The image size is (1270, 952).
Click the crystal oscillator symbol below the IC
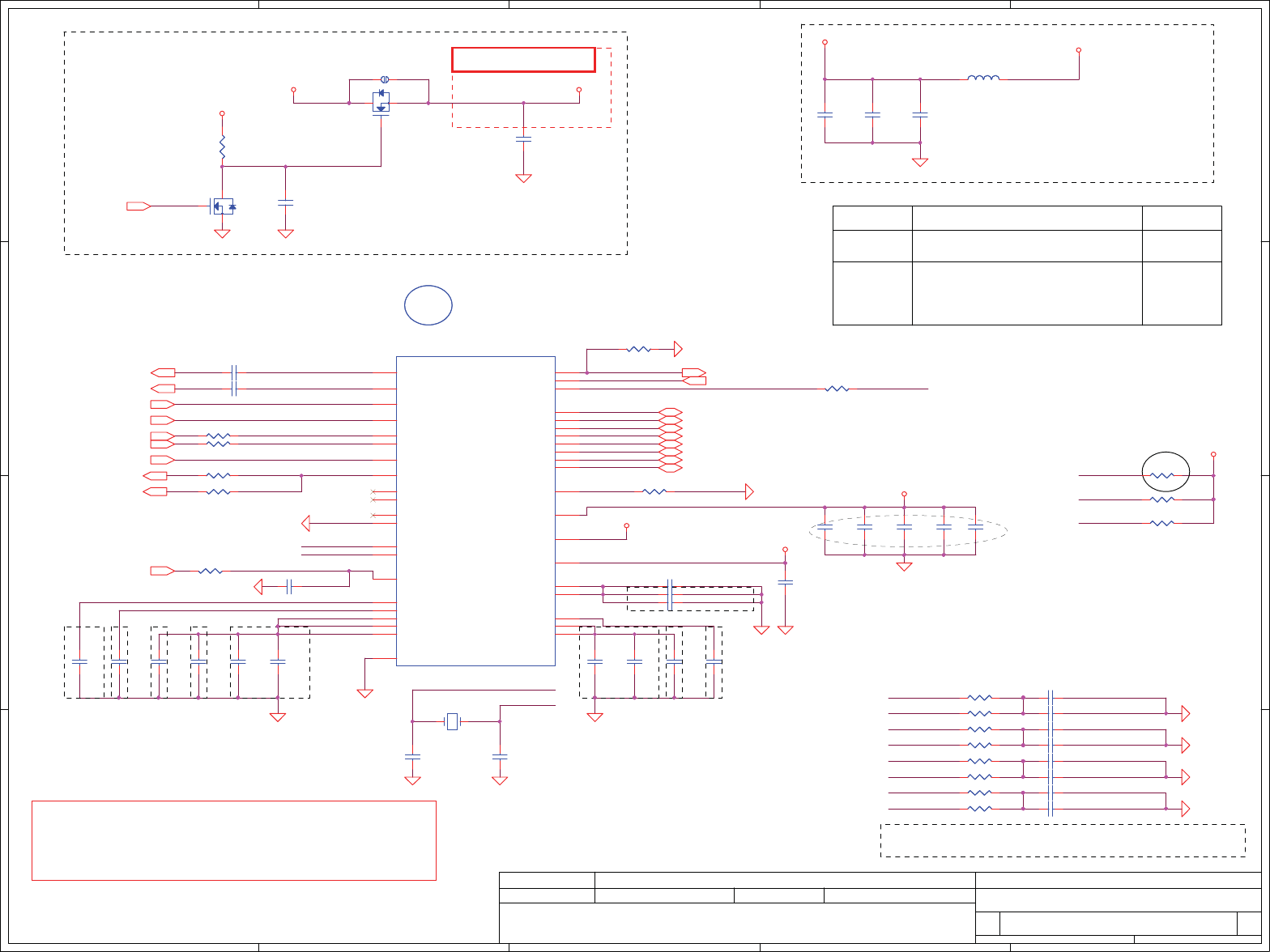tap(453, 720)
